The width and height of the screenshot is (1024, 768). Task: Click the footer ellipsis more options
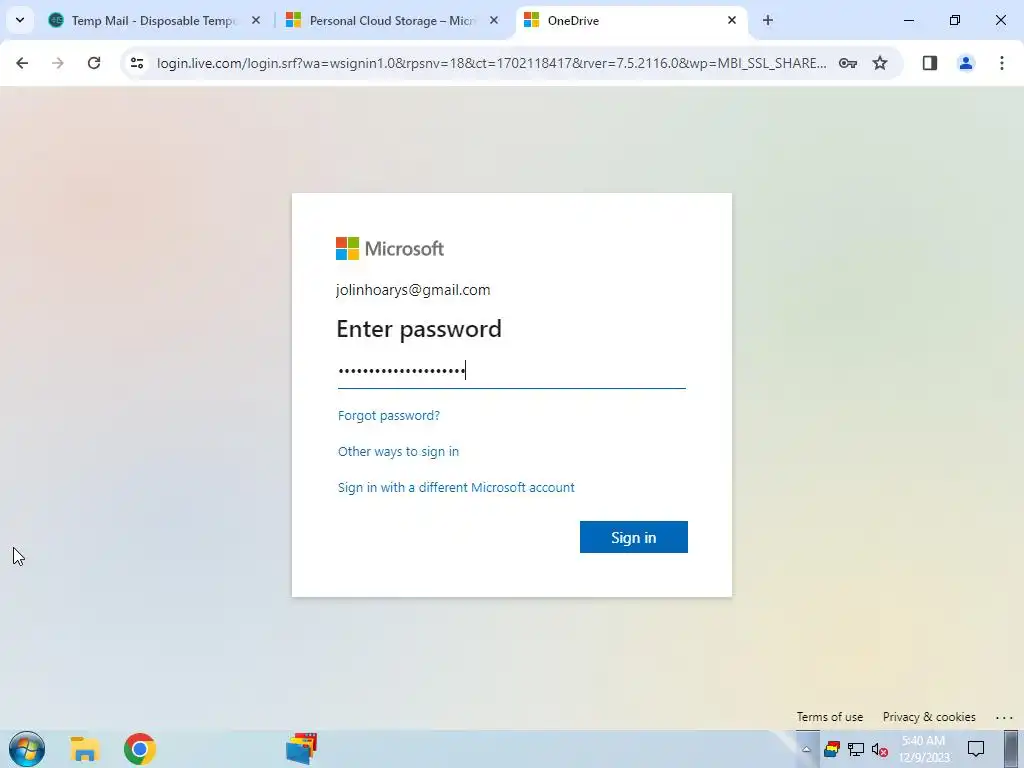[1004, 717]
